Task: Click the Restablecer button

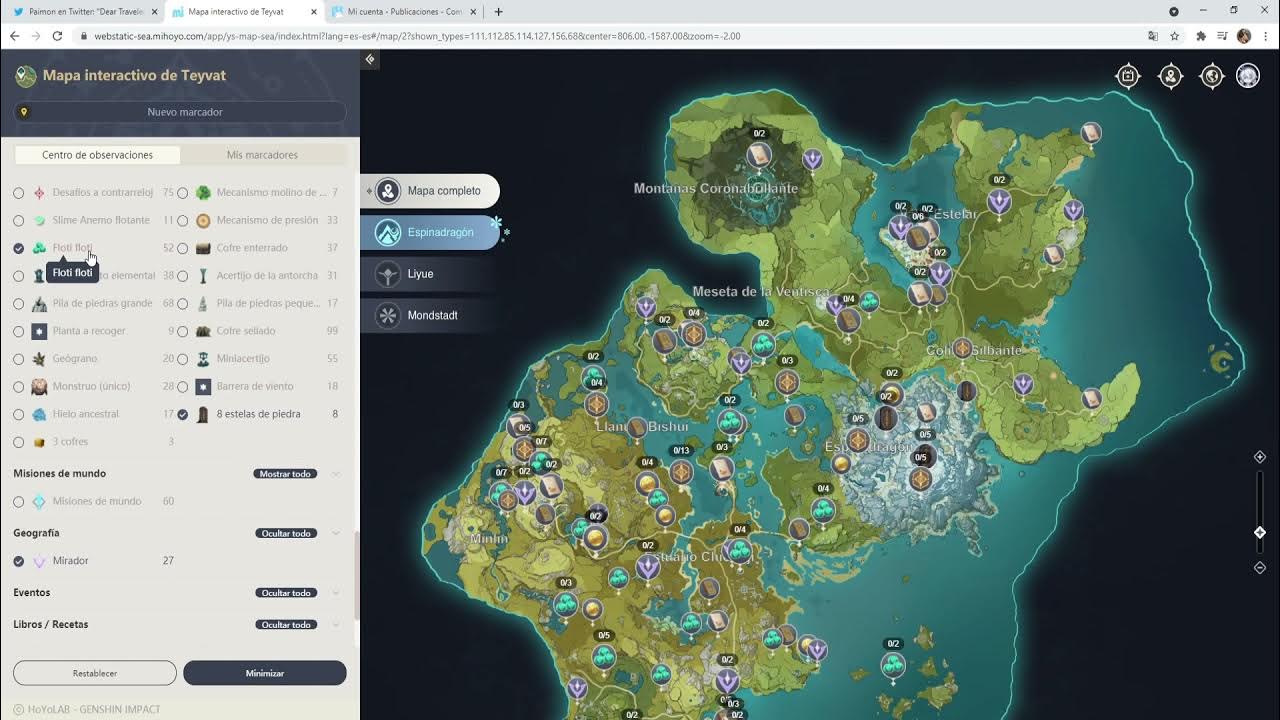Action: pyautogui.click(x=95, y=673)
